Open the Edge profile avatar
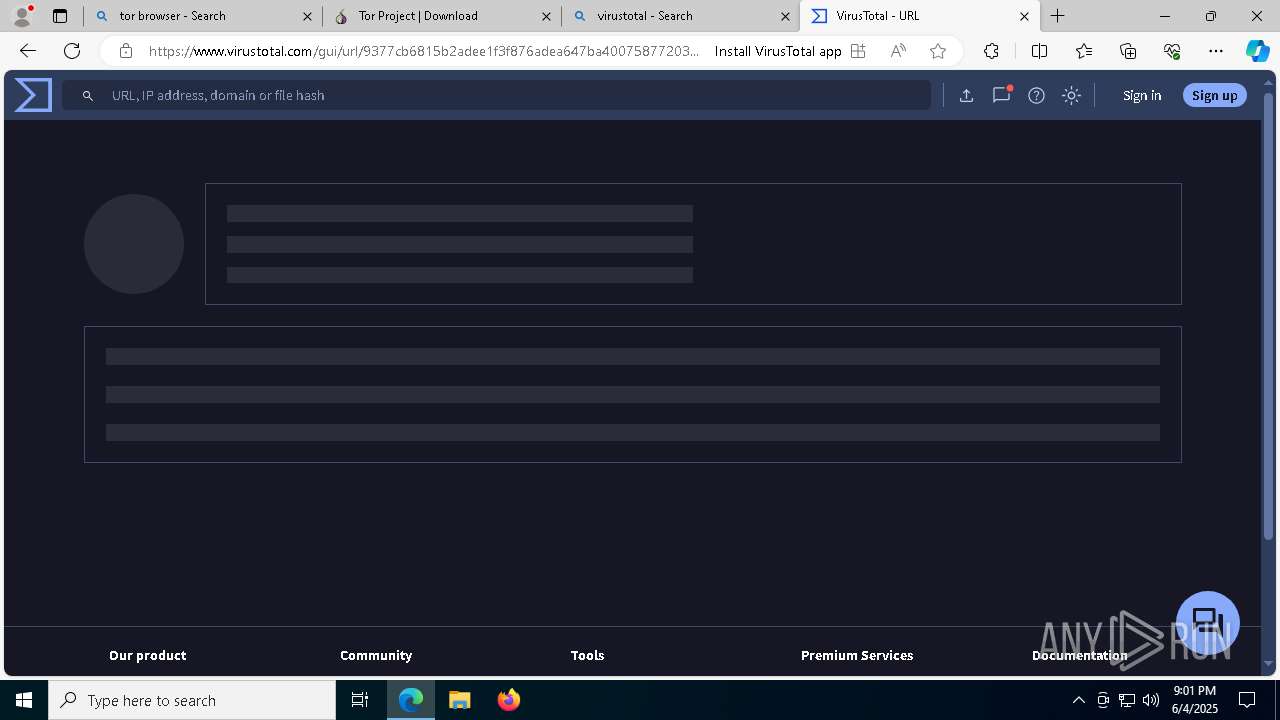 click(x=22, y=16)
